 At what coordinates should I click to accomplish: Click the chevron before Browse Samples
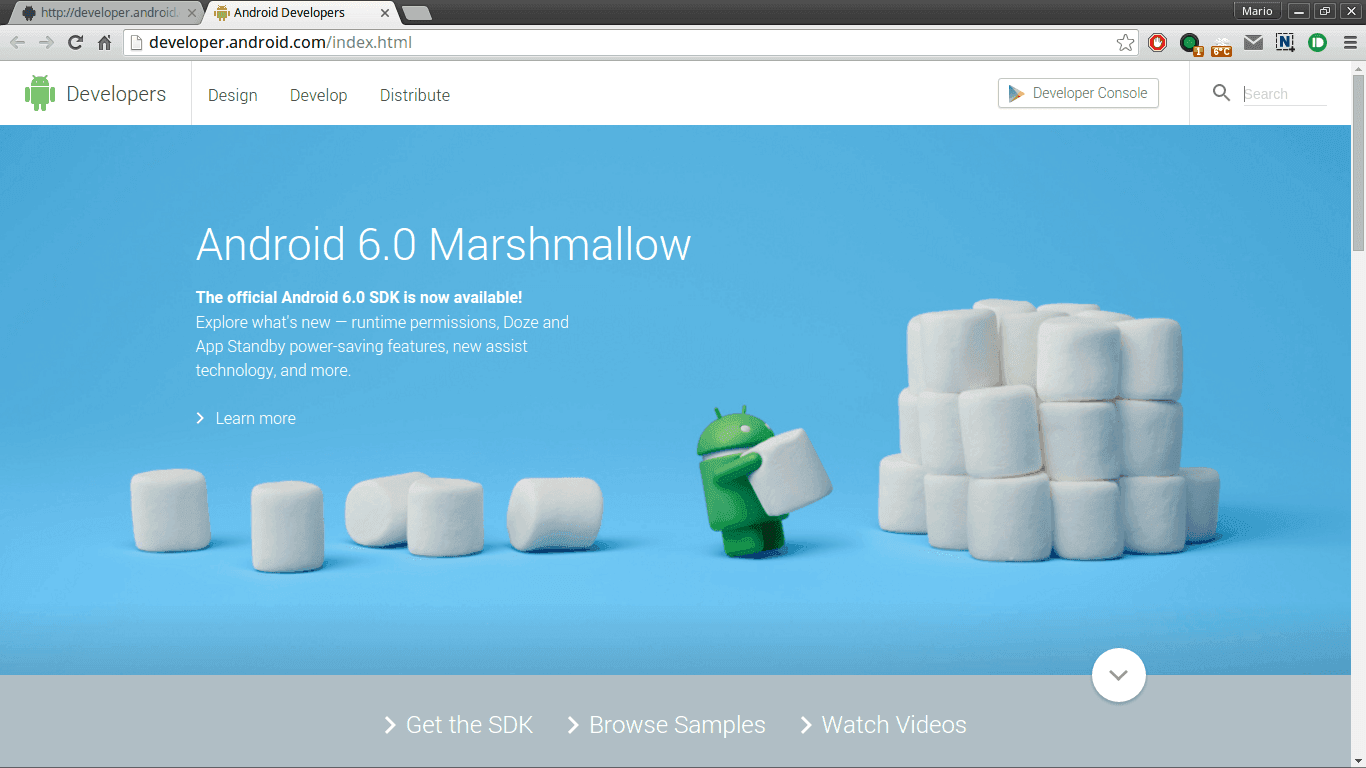point(573,725)
